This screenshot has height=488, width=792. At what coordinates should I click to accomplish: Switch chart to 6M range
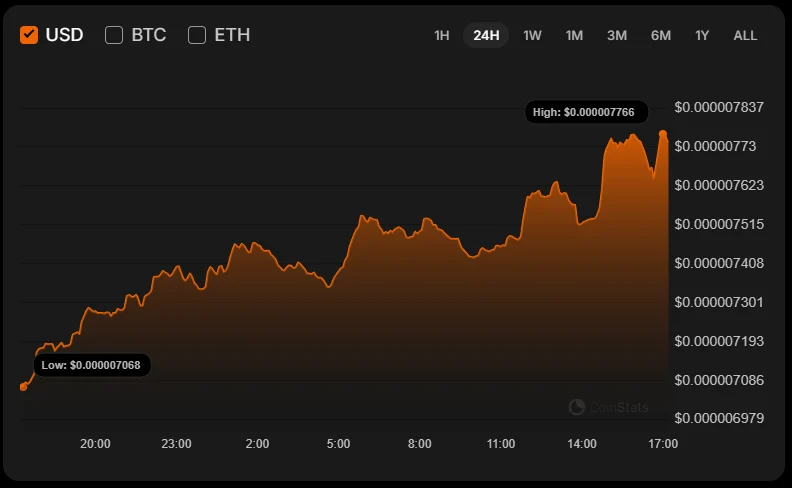tap(661, 35)
